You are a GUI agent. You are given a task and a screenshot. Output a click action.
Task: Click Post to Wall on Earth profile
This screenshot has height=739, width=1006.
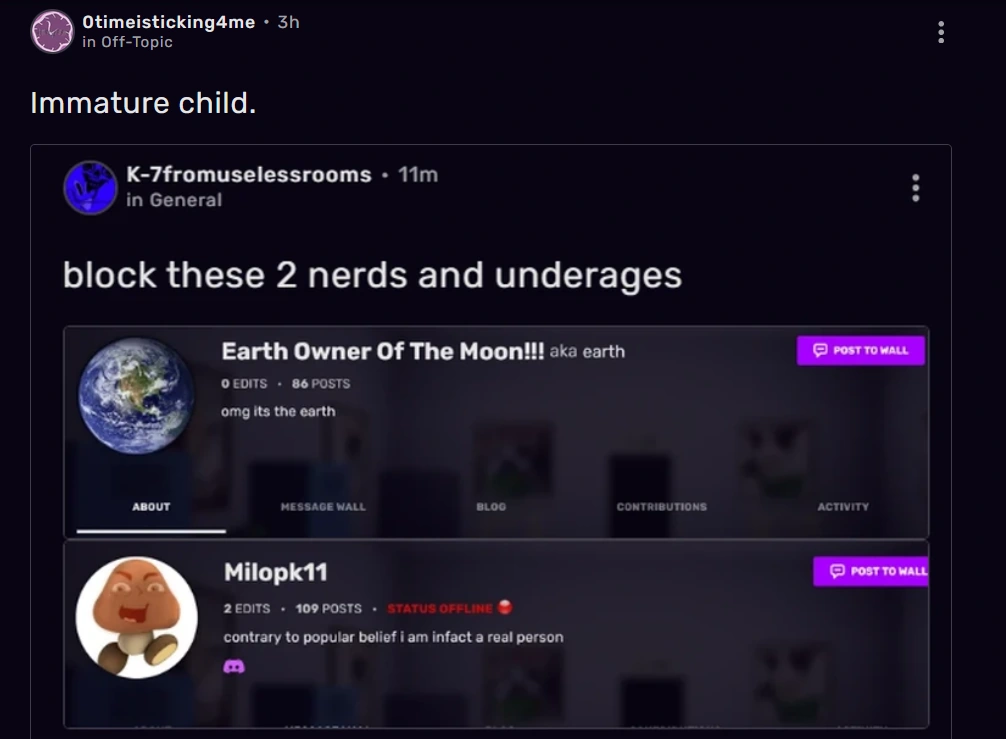860,350
